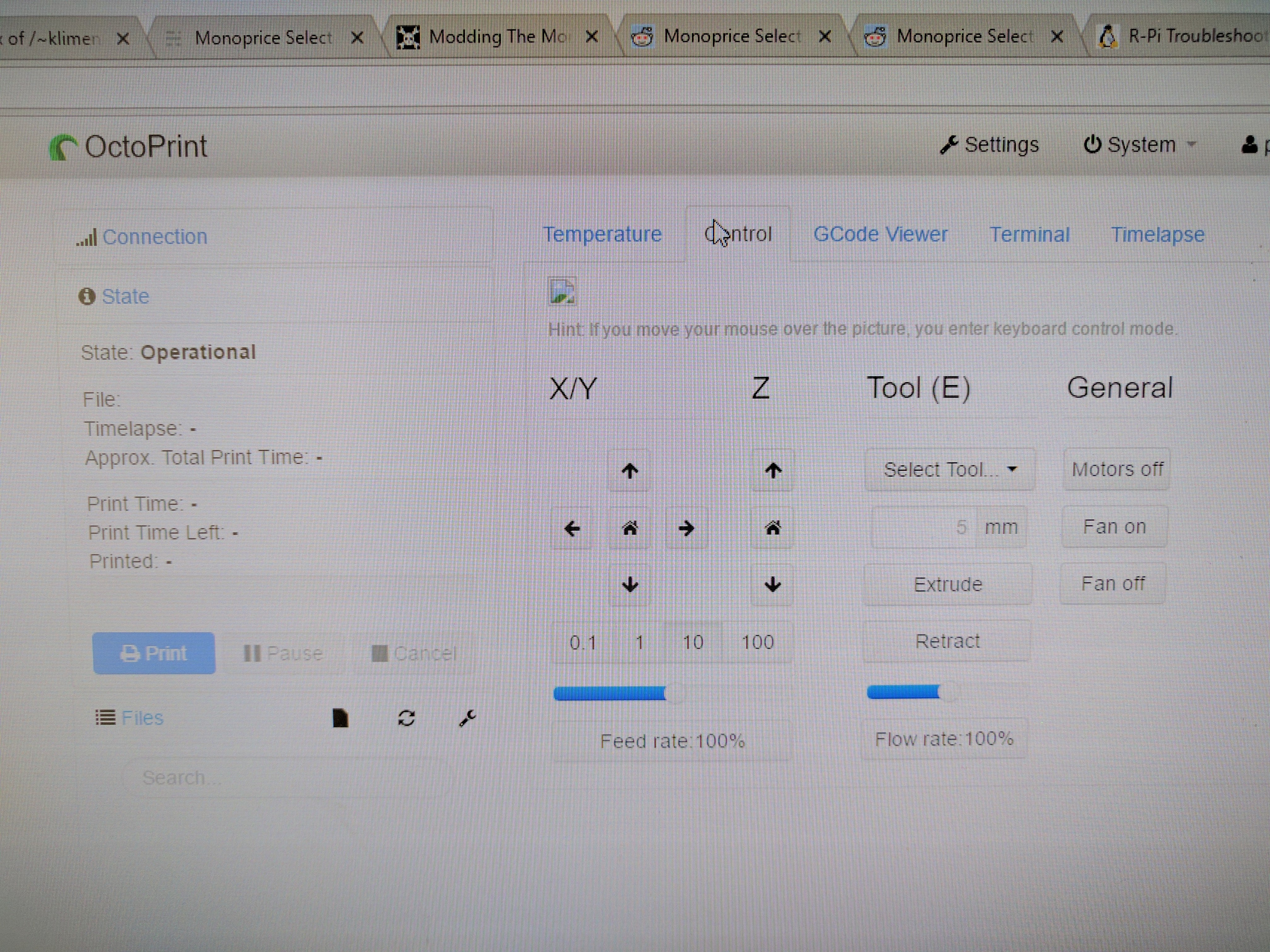Click the OctoPrint logo

coord(129,147)
